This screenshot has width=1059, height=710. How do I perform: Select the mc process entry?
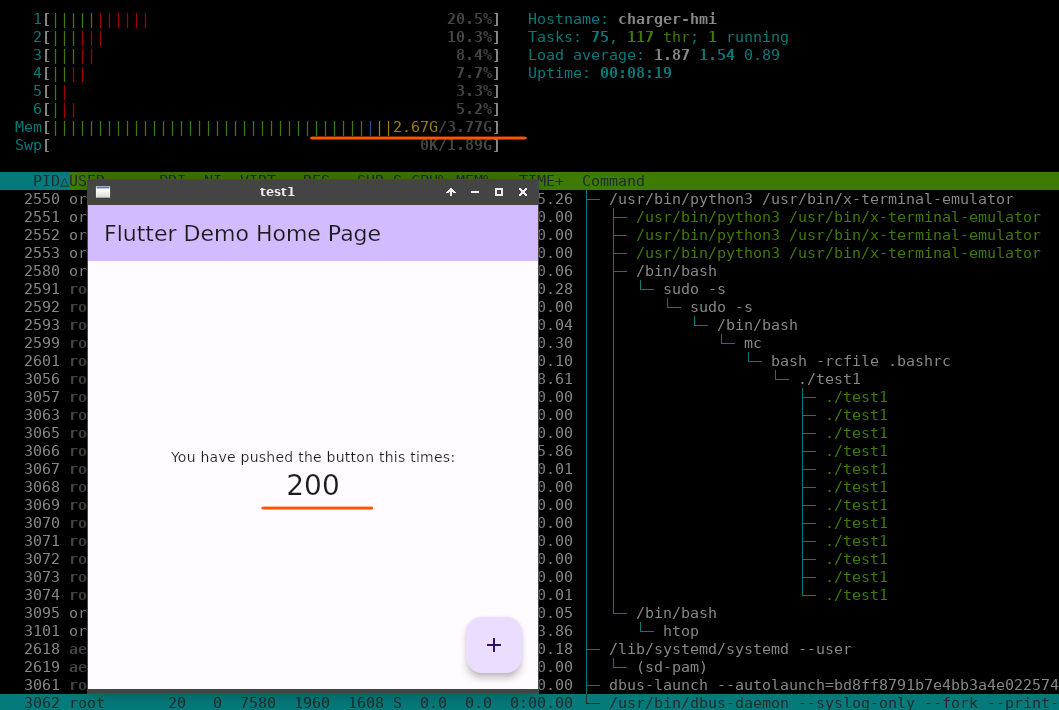click(752, 343)
